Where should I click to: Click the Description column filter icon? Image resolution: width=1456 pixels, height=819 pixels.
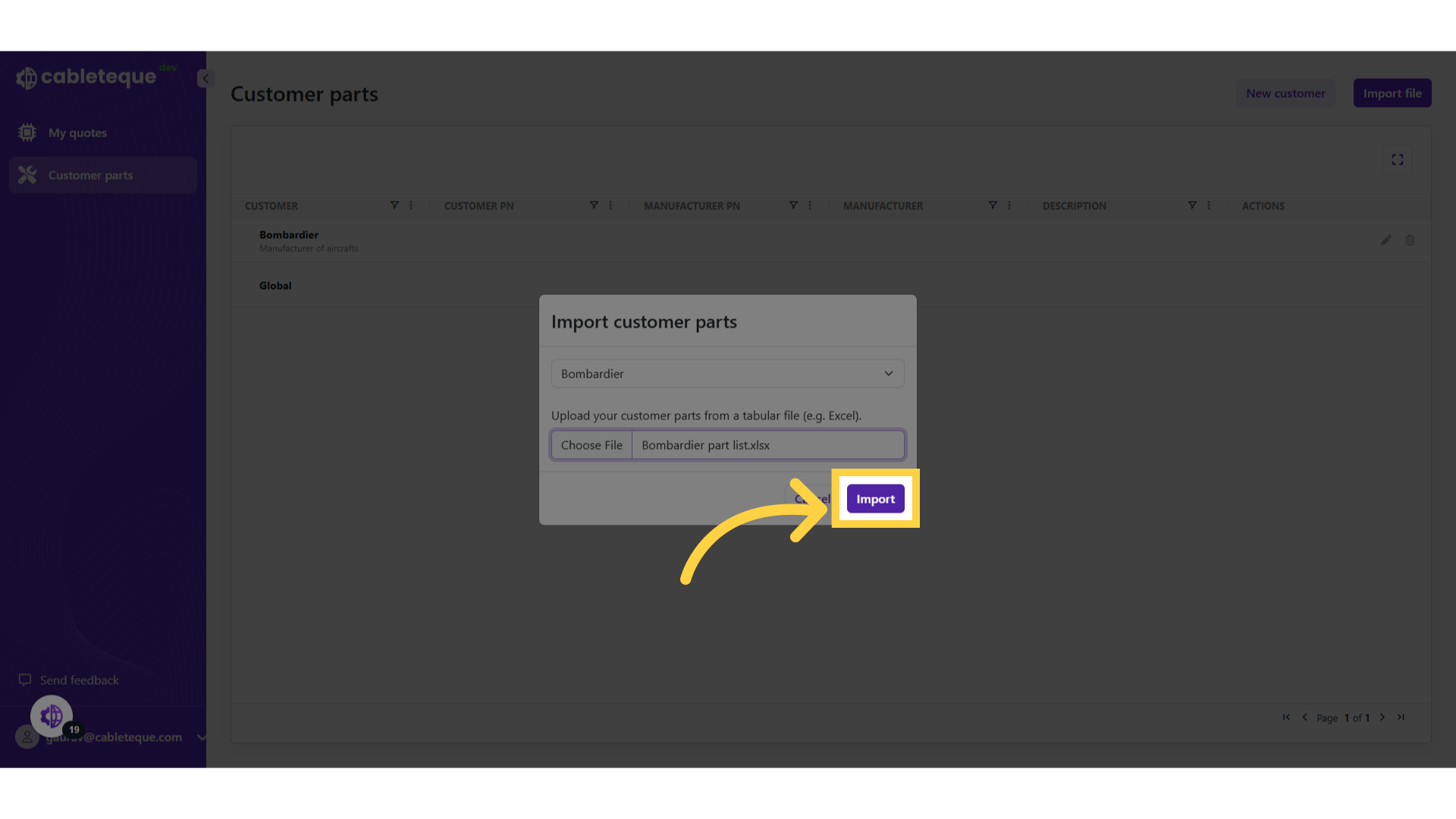point(1191,205)
